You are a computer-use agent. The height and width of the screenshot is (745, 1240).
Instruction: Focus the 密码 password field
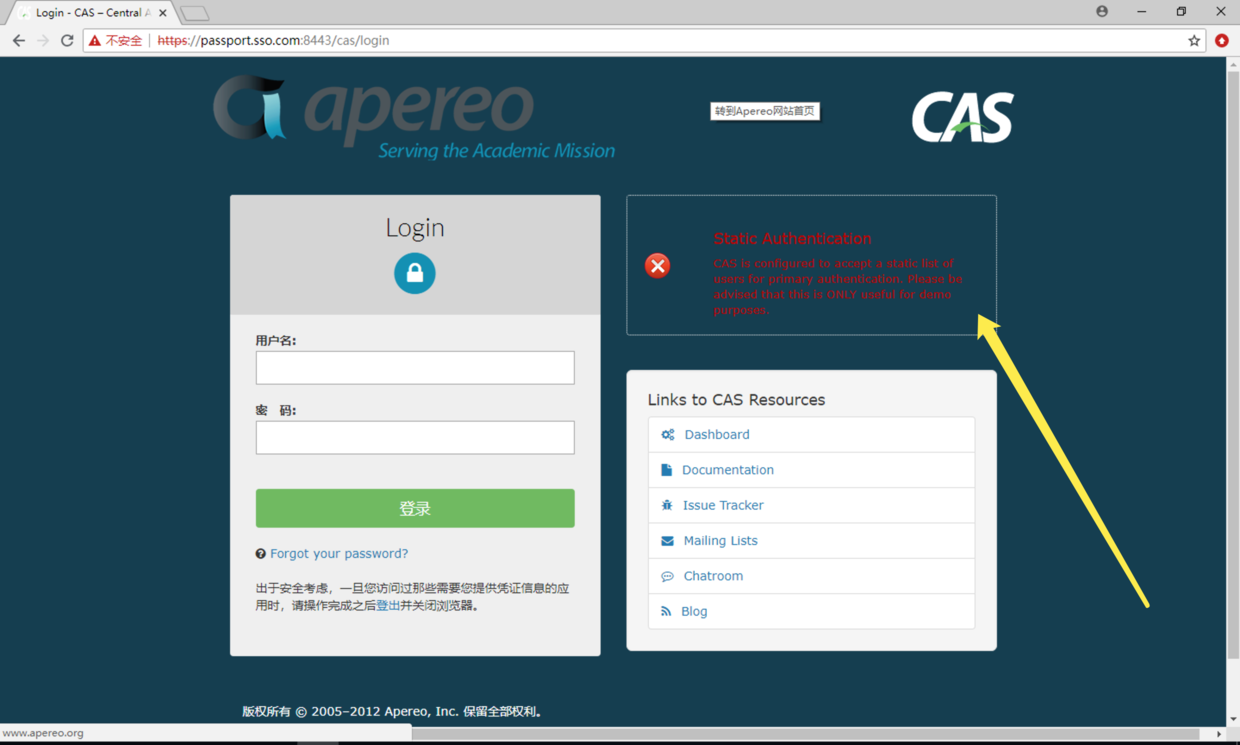click(x=415, y=437)
